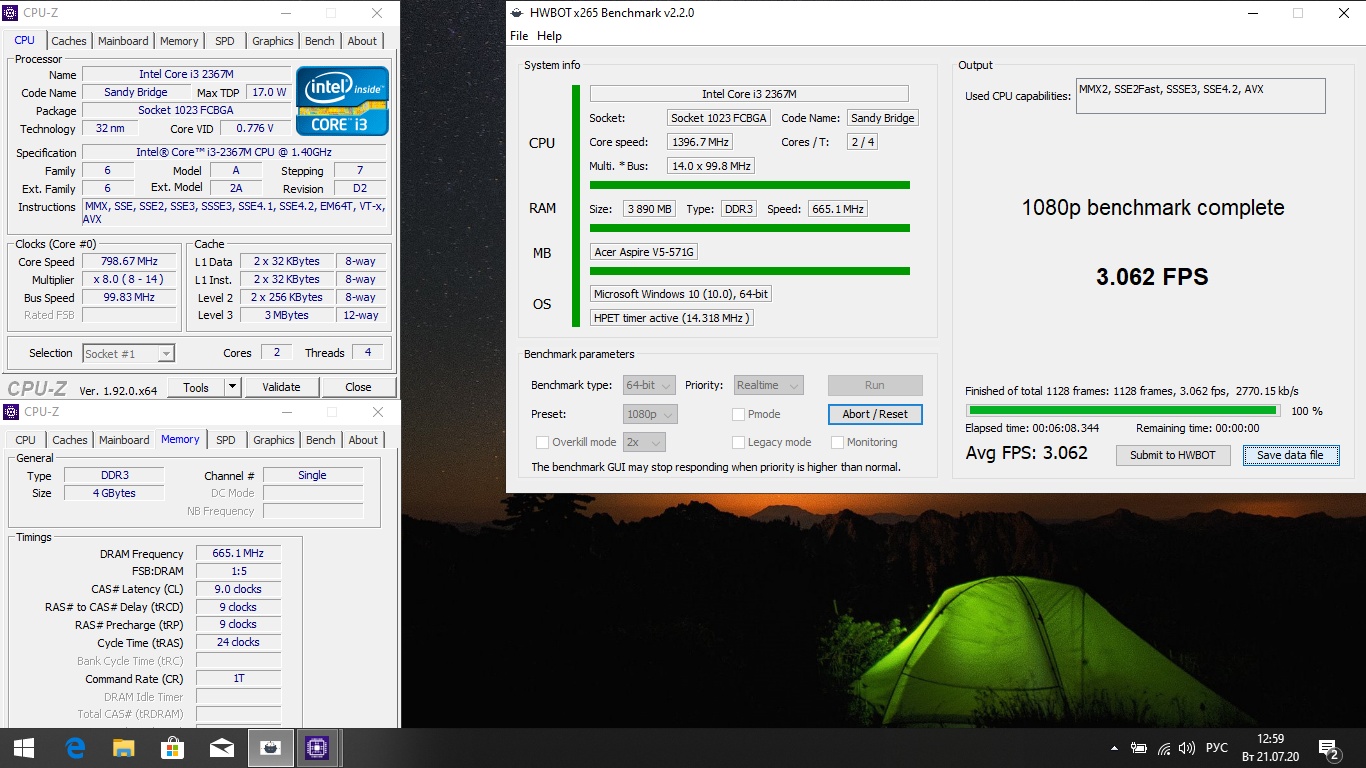Enable the Overkill mode checkbox
Viewport: 1366px width, 768px height.
[x=543, y=442]
